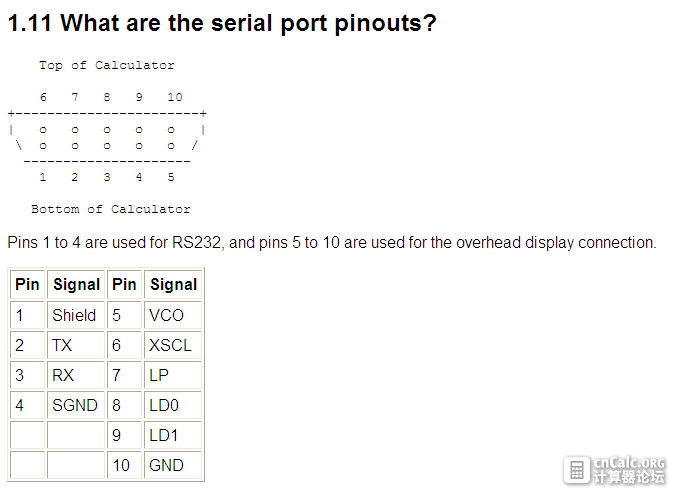Click the VCO signal cell
Viewport: 675px width, 496px height.
click(x=173, y=315)
